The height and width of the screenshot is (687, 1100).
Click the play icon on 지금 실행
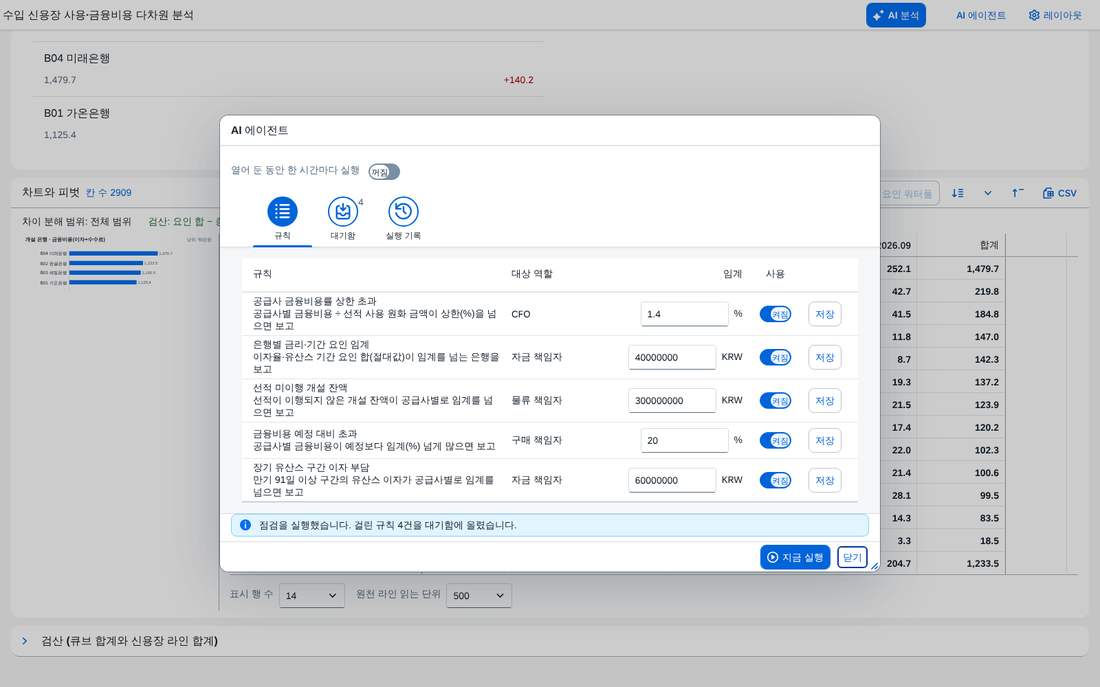(772, 557)
